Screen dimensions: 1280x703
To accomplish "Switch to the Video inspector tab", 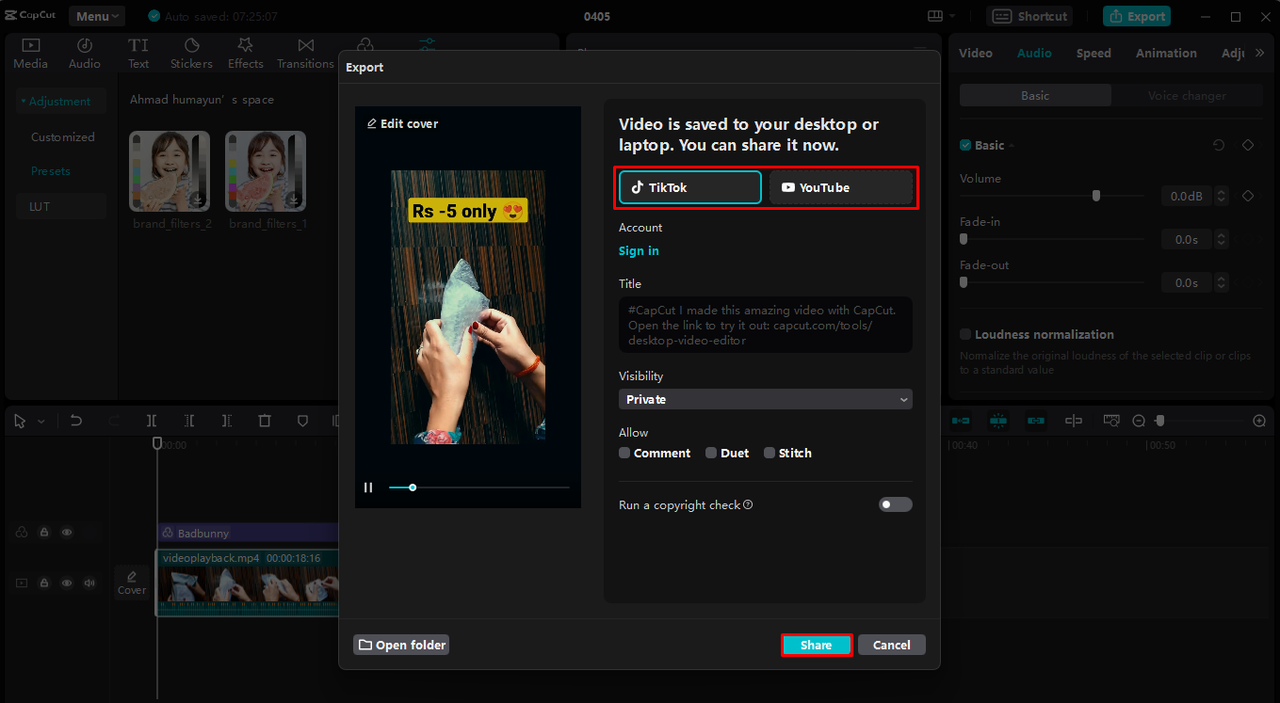I will [x=975, y=53].
